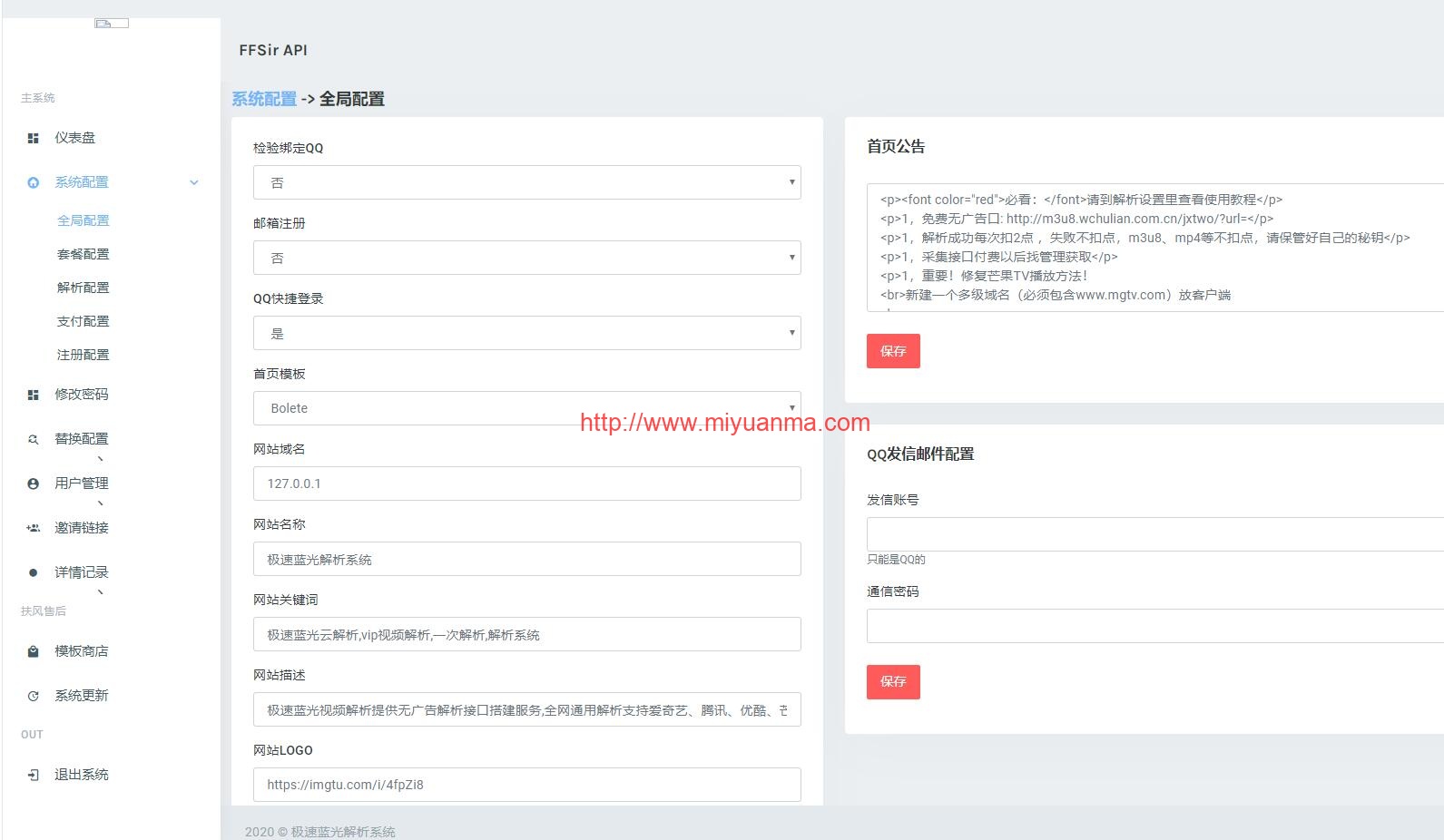This screenshot has height=840, width=1444.
Task: Click the broken logo image atop sidebar
Action: 112,23
